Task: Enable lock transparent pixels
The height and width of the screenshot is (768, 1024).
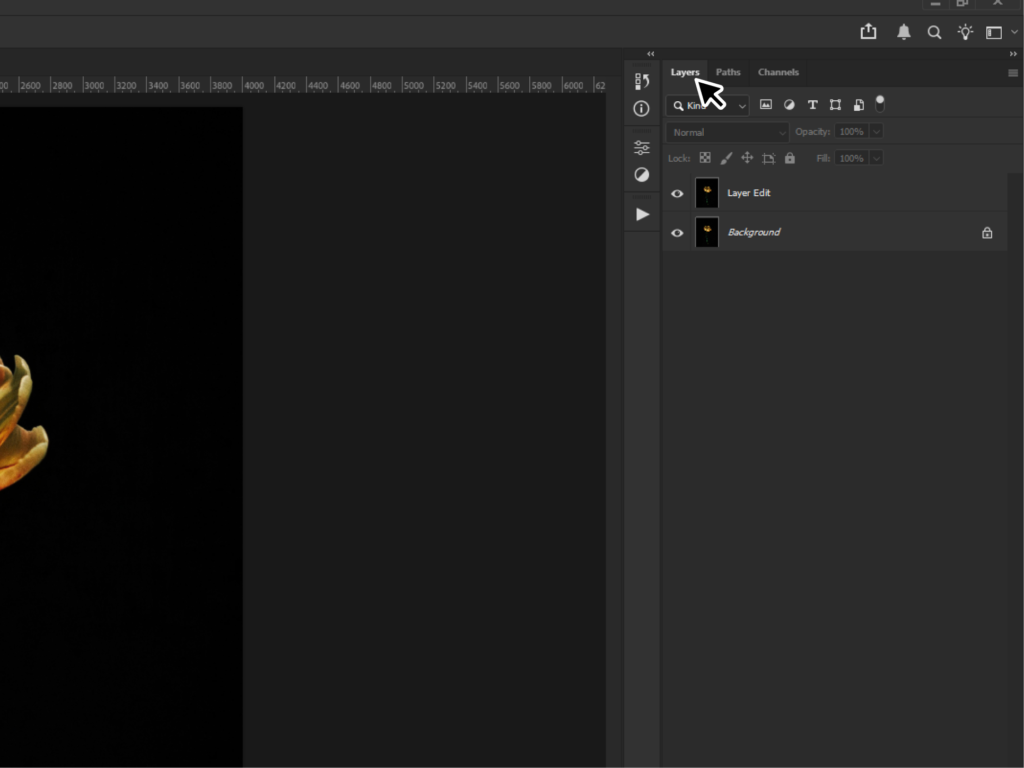Action: [705, 157]
